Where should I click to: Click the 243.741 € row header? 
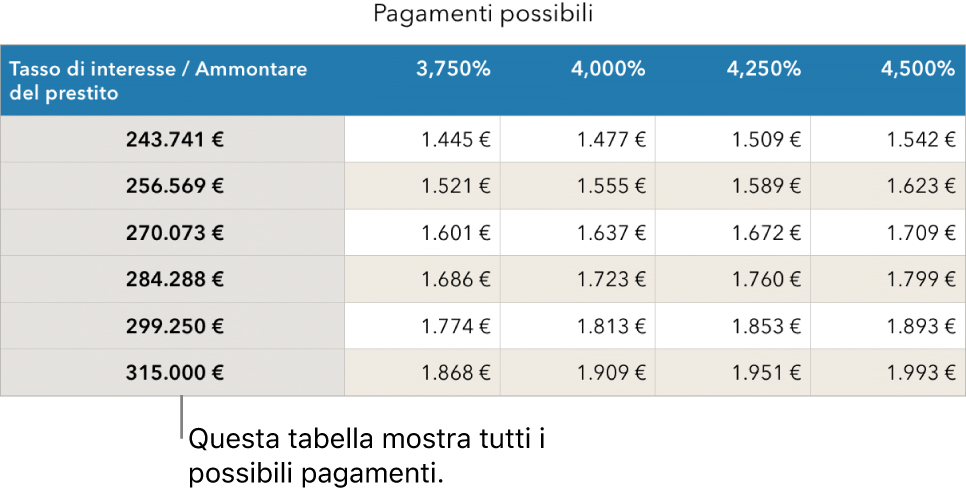[x=174, y=140]
